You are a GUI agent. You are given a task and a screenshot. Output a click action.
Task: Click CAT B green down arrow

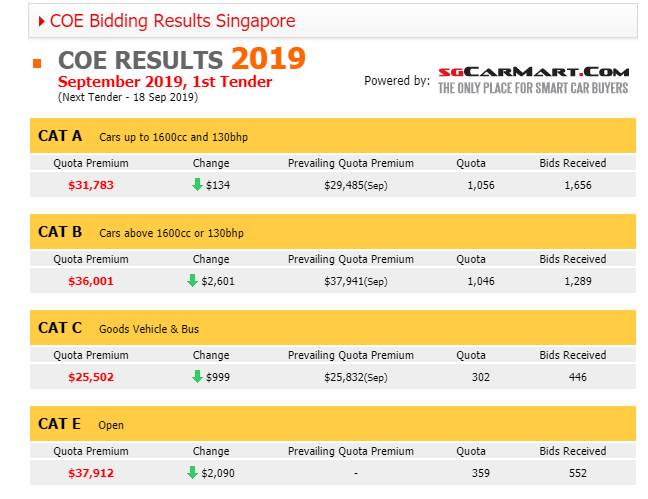[193, 281]
